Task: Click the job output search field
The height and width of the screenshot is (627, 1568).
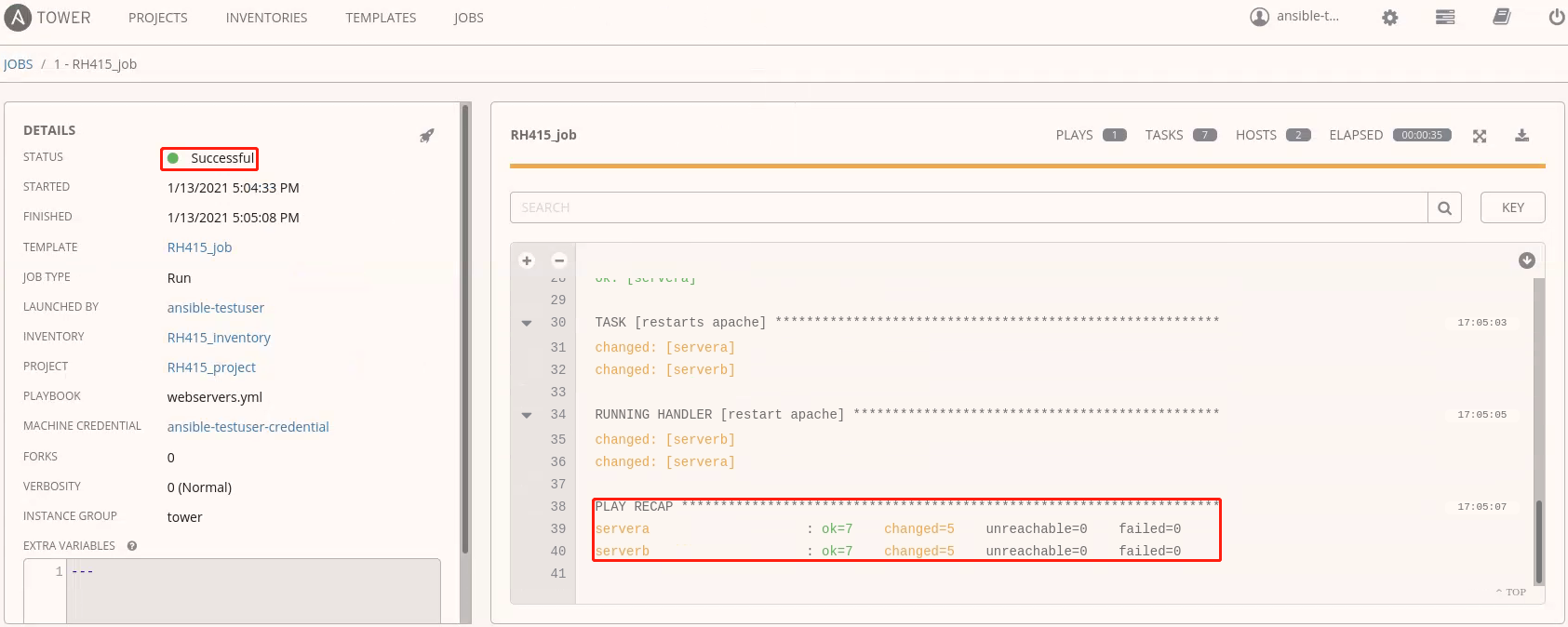Action: point(968,207)
